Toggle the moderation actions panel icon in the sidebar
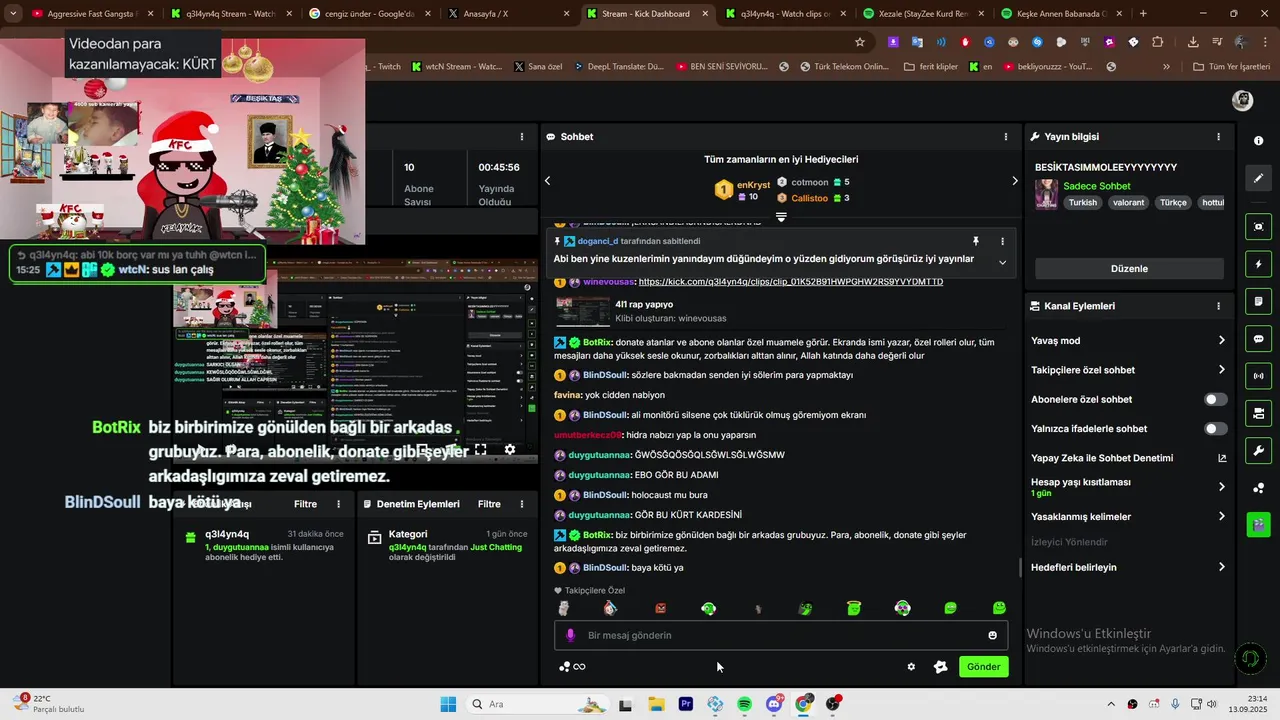 point(1259,413)
